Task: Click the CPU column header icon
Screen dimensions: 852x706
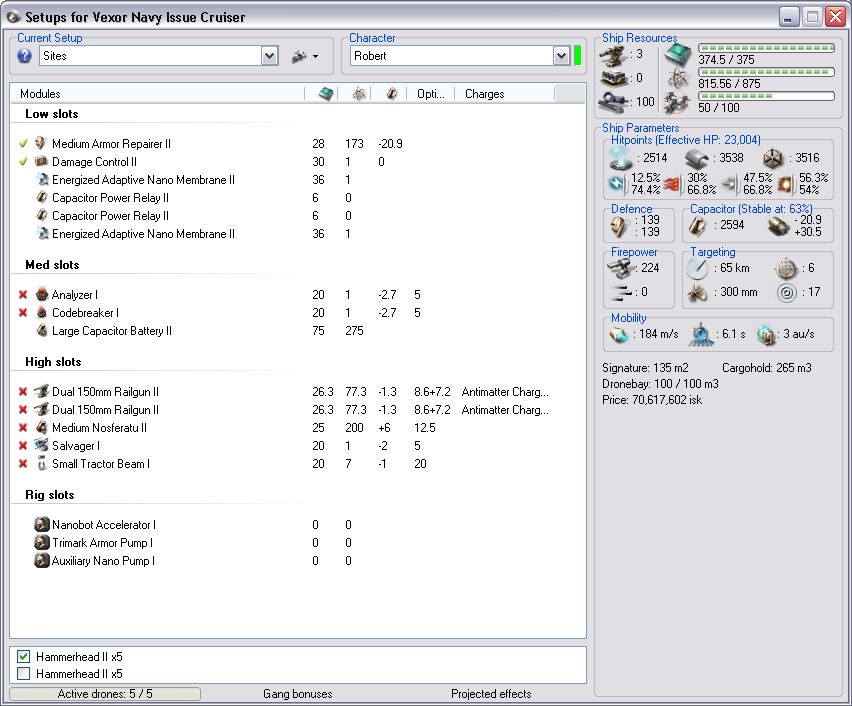Action: (325, 93)
